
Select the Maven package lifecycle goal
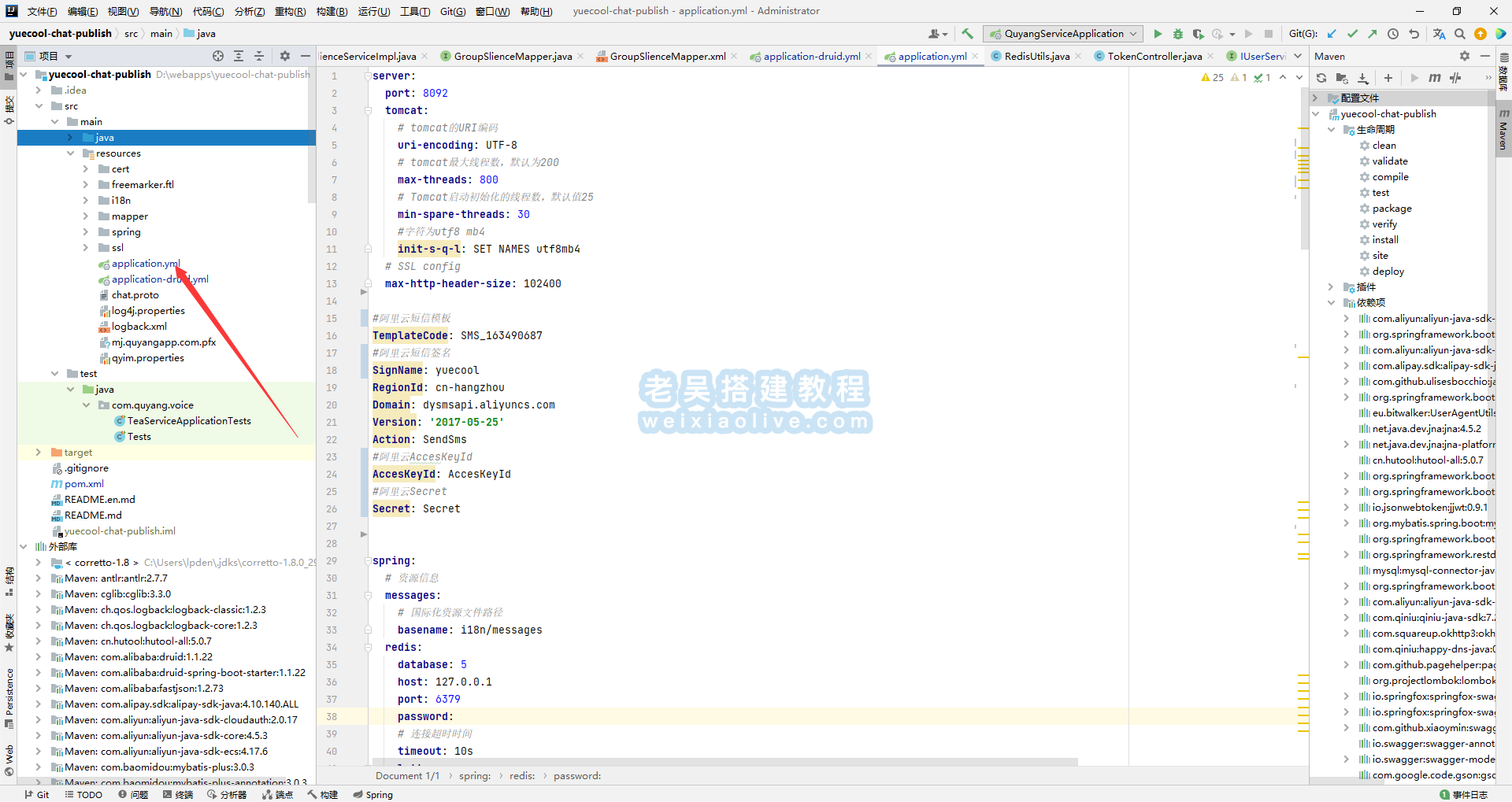[x=1392, y=209]
